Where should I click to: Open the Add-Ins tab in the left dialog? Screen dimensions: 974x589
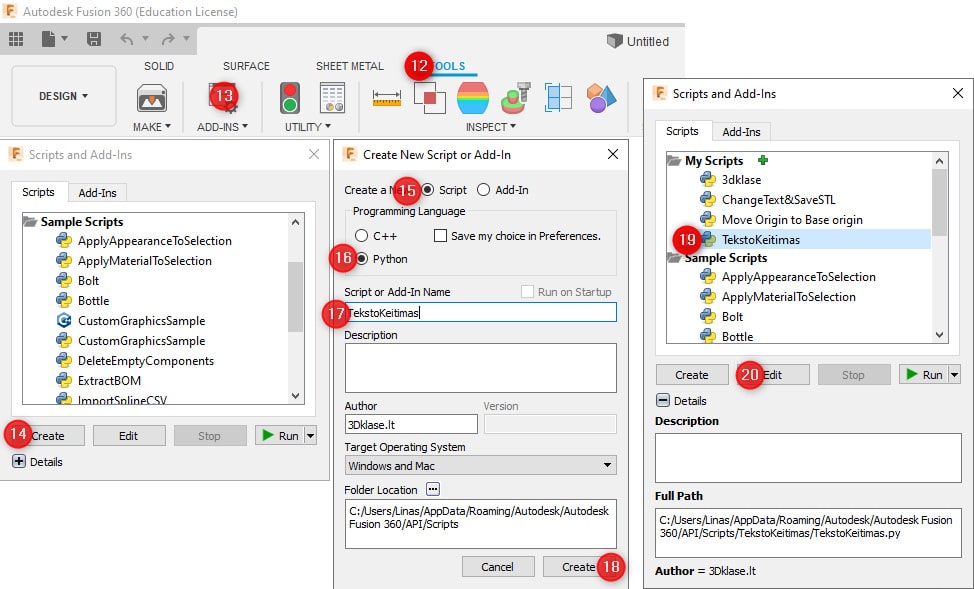(x=98, y=193)
